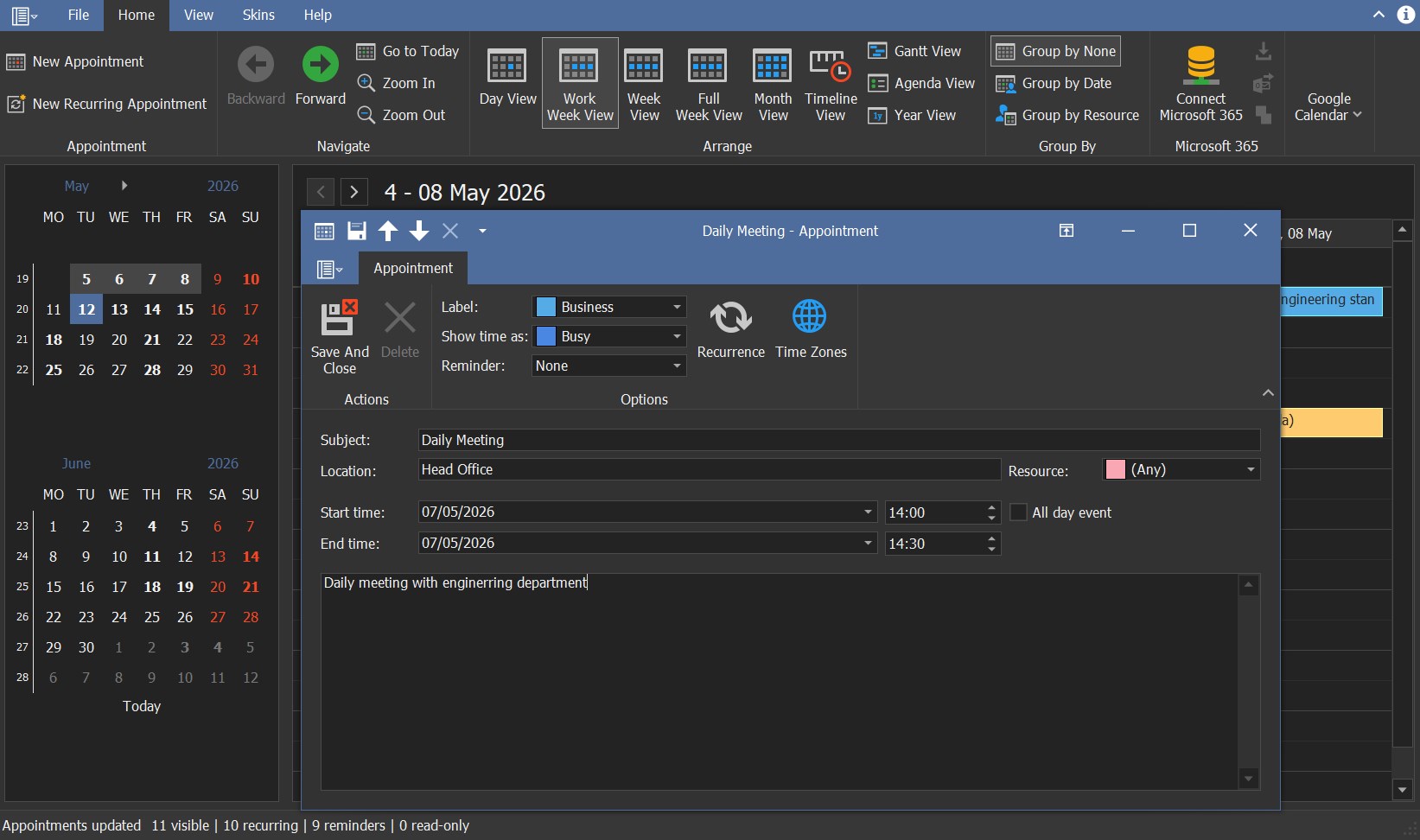Go to previous week with left chevron
The height and width of the screenshot is (840, 1420).
tap(321, 192)
